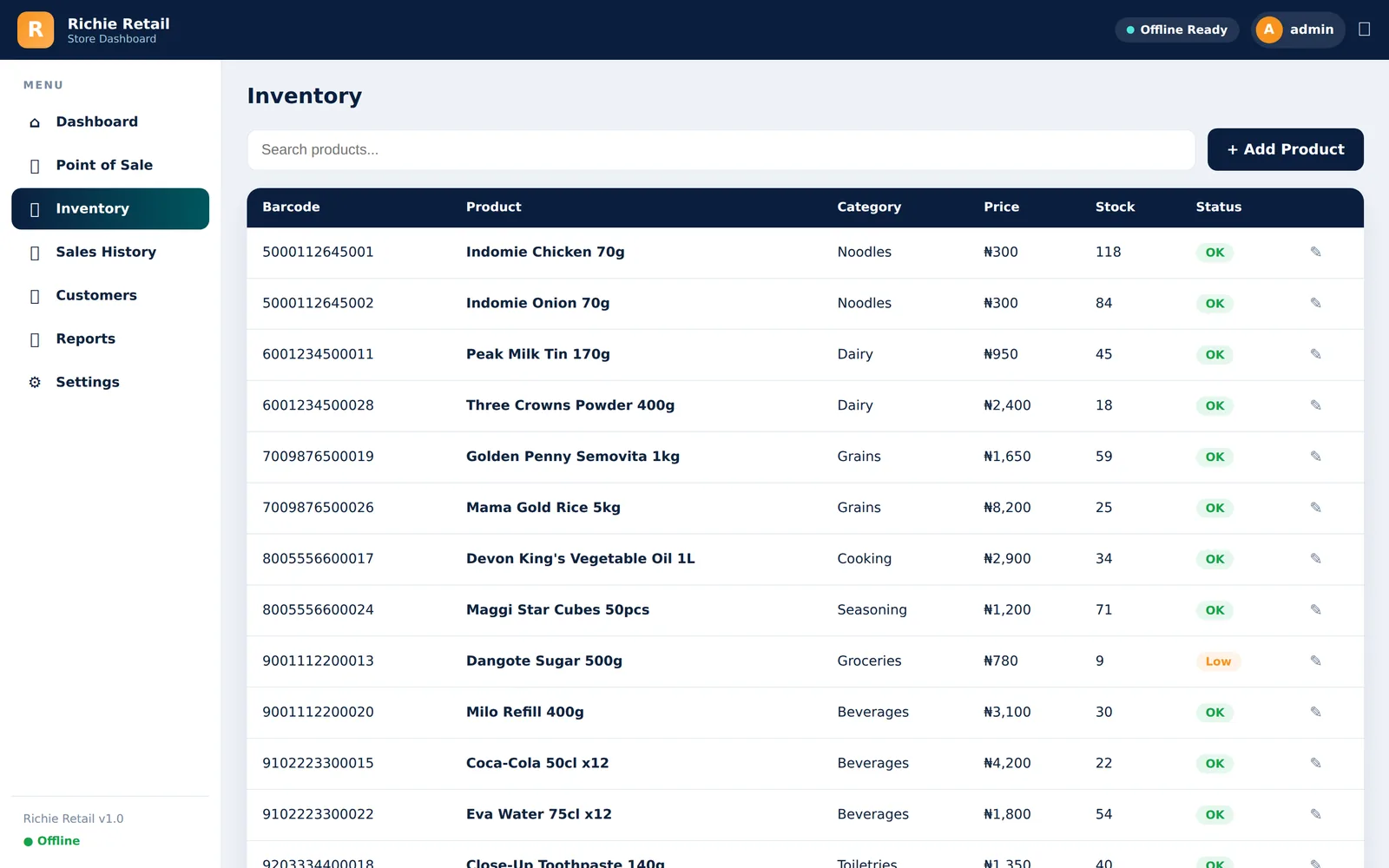Edit Indomie Onion 70g pencil icon
The width and height of the screenshot is (1389, 868).
coord(1315,303)
